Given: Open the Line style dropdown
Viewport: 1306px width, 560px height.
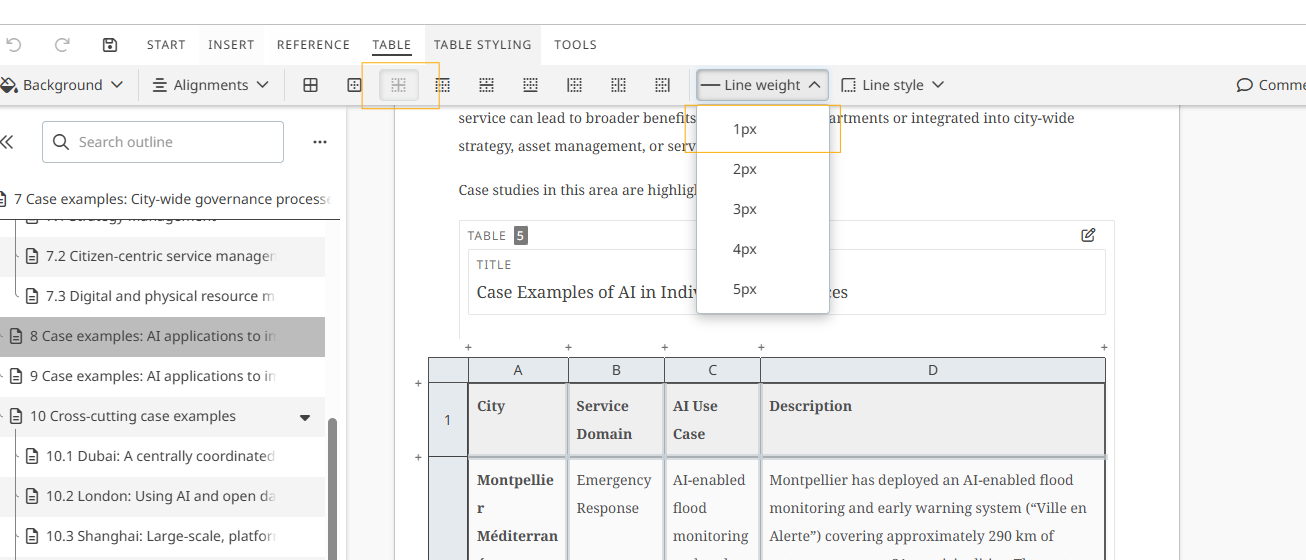Looking at the screenshot, I should point(892,85).
